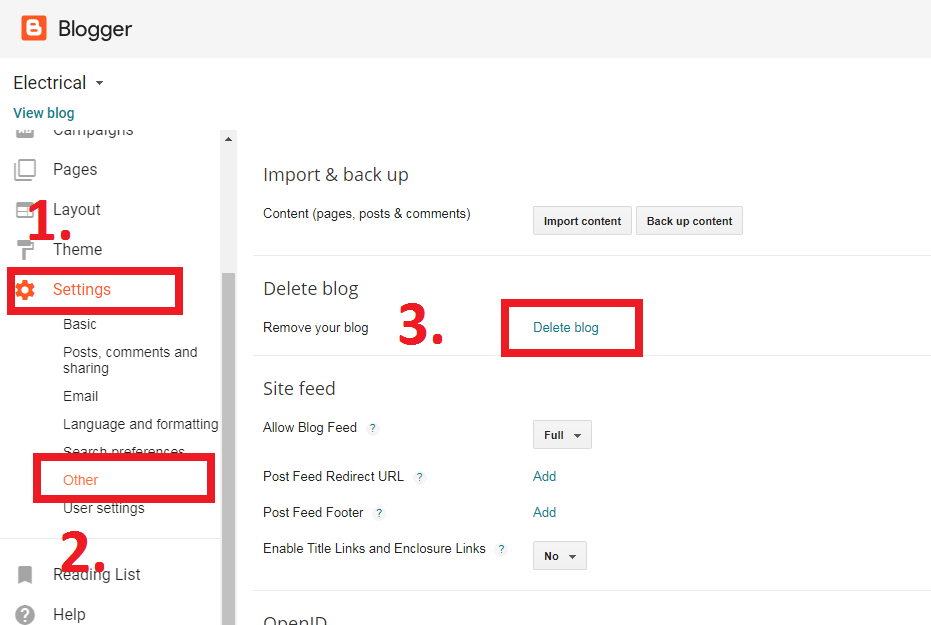Click the Blogger title text

pyautogui.click(x=95, y=29)
